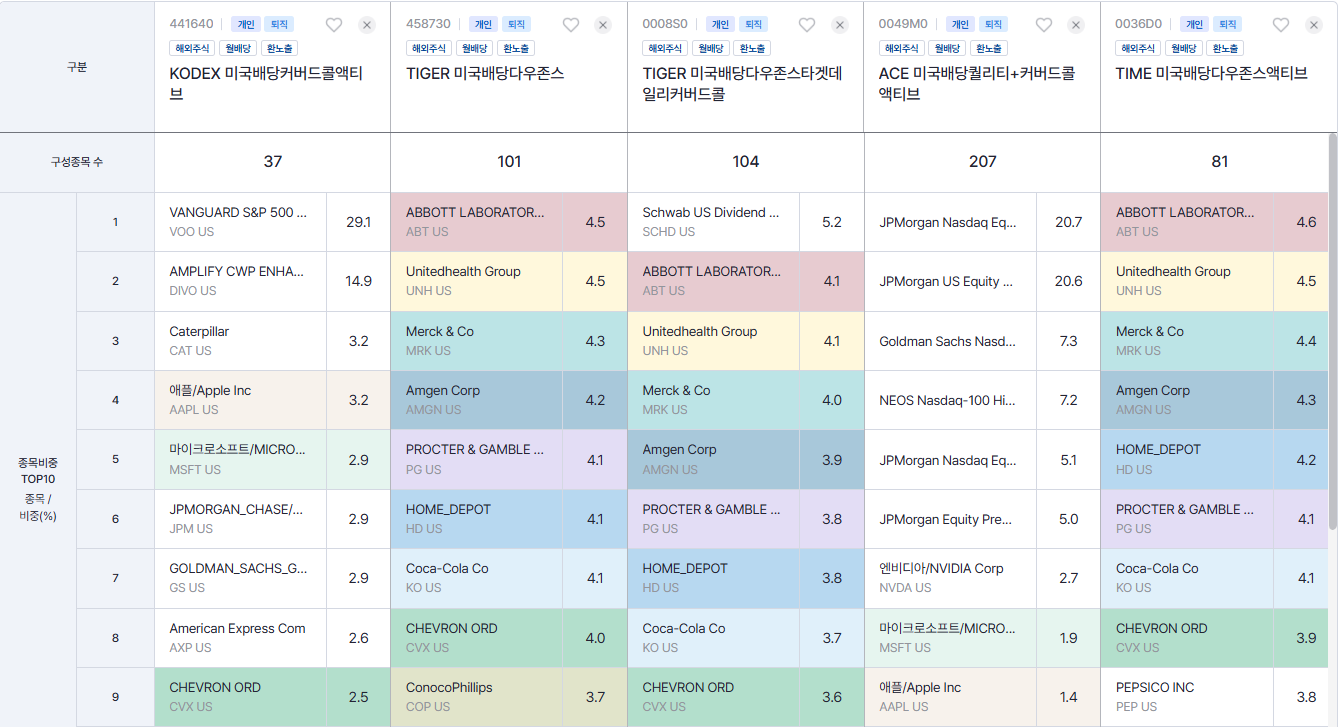Select Schwab US Dividend SCHD US holding

click(x=713, y=222)
